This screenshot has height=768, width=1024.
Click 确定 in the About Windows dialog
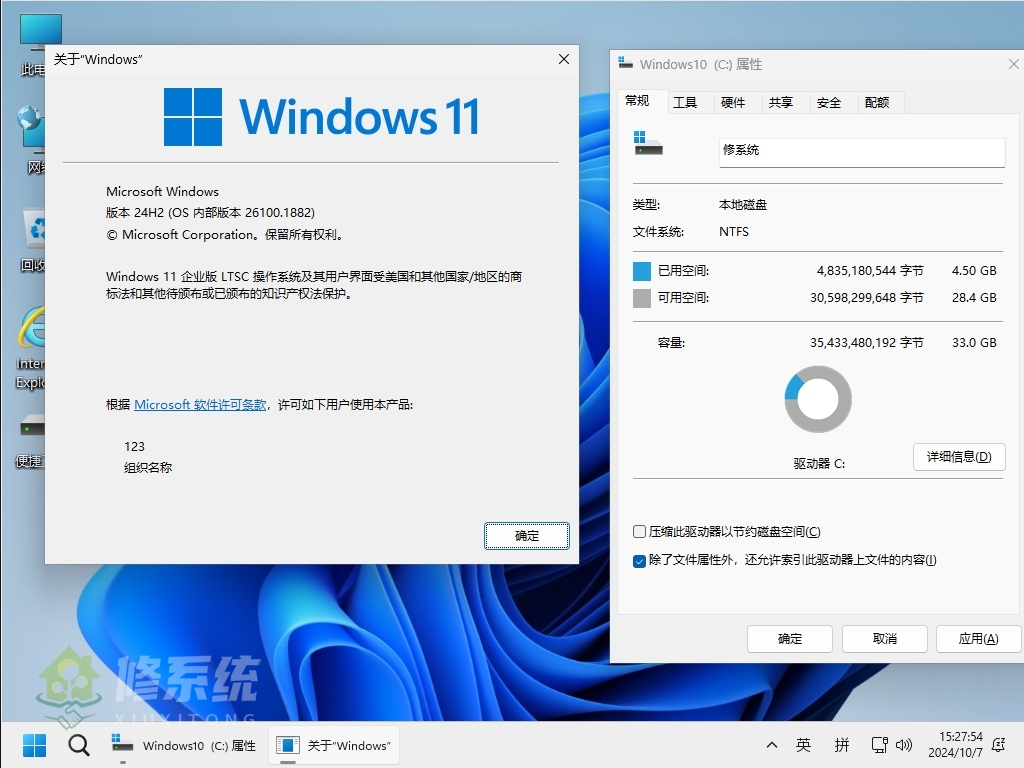pyautogui.click(x=526, y=536)
